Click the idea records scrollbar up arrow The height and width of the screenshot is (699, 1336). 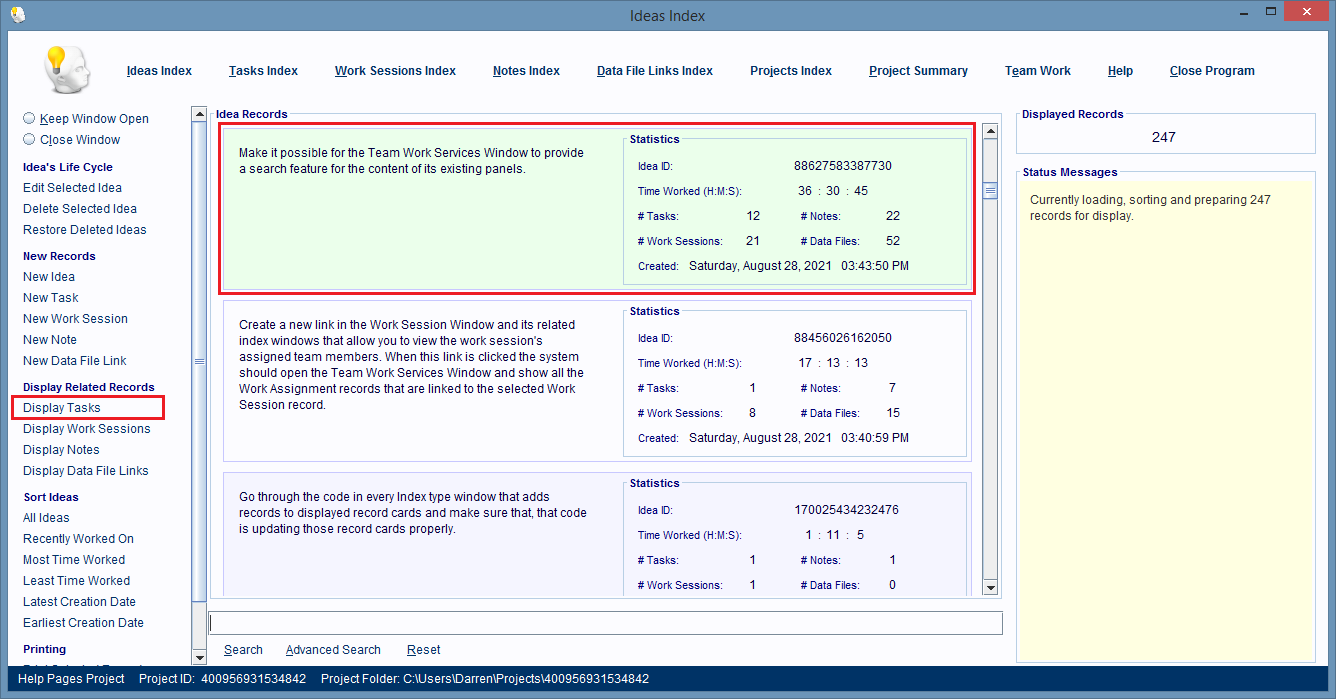990,131
